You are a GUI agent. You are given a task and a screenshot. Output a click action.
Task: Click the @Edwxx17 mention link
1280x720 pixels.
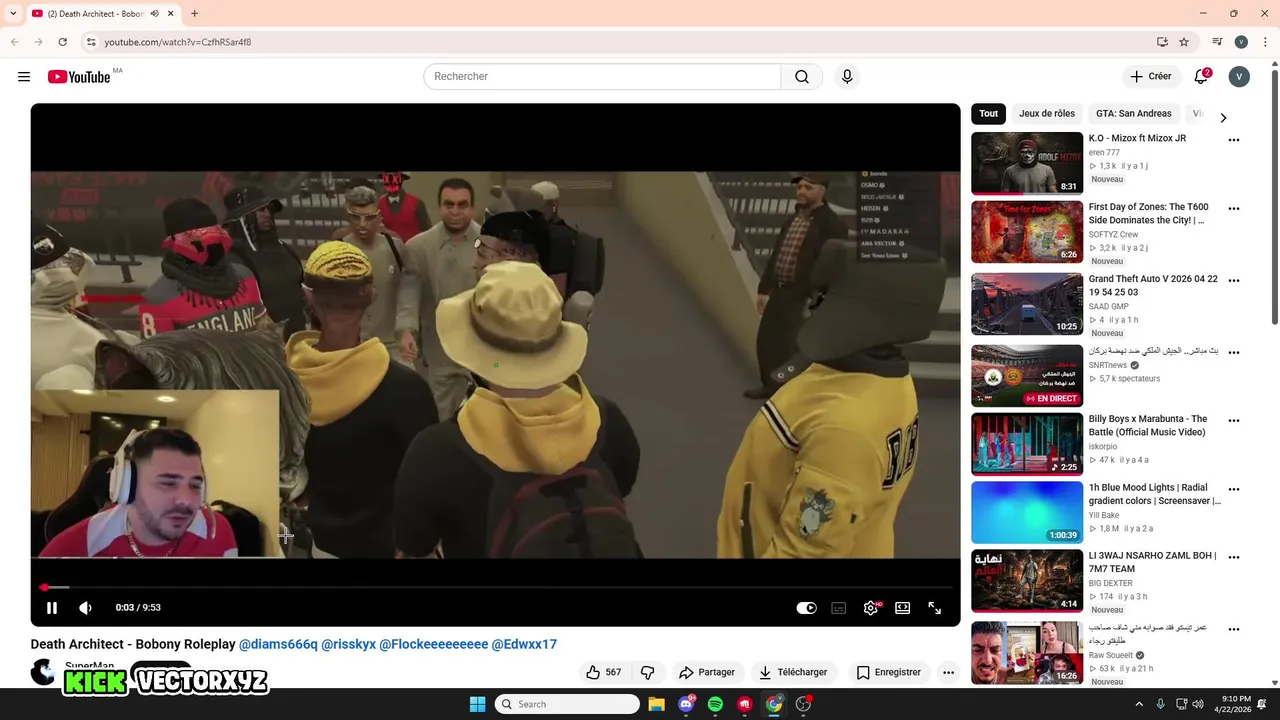click(x=524, y=644)
